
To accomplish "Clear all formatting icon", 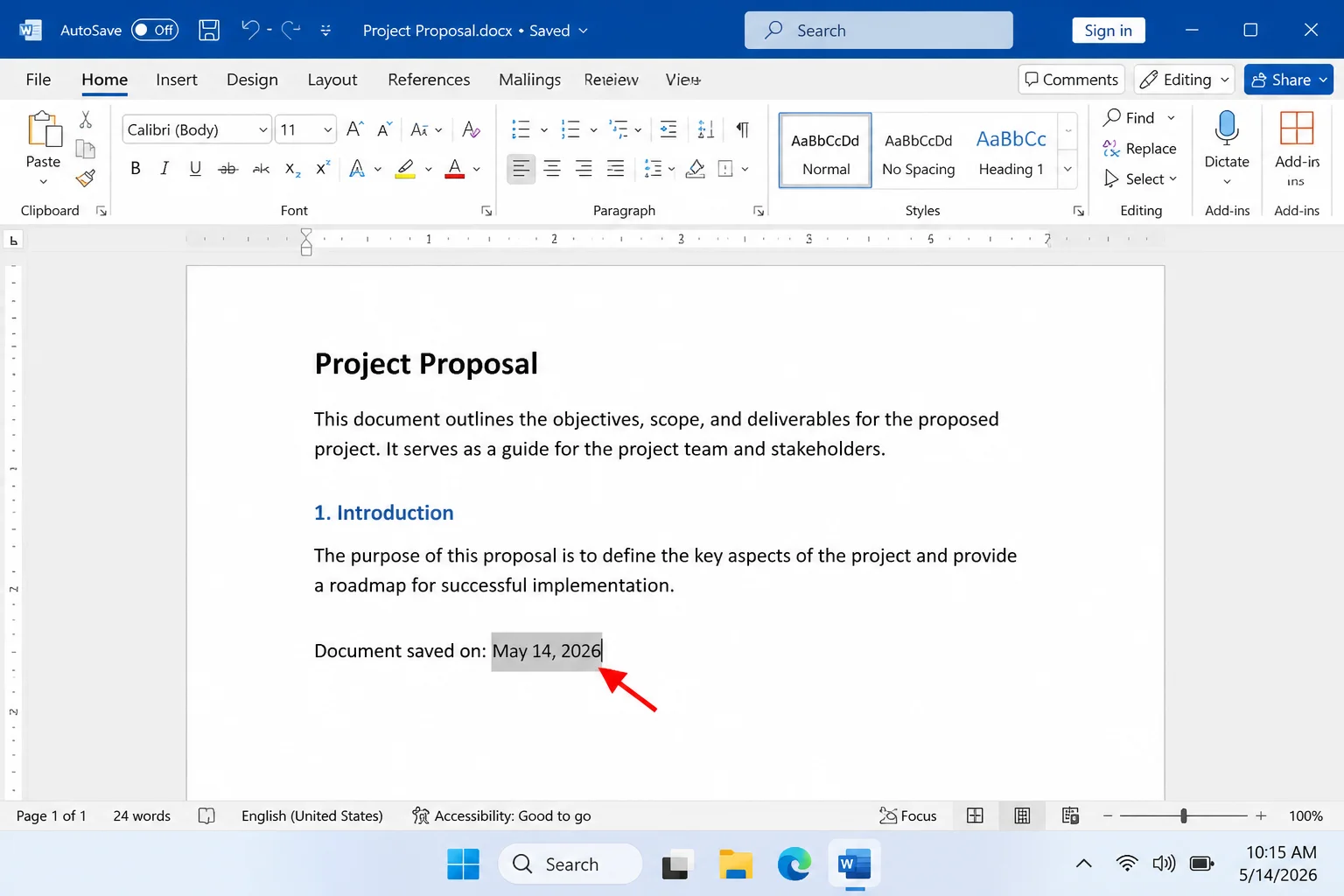I will (471, 129).
